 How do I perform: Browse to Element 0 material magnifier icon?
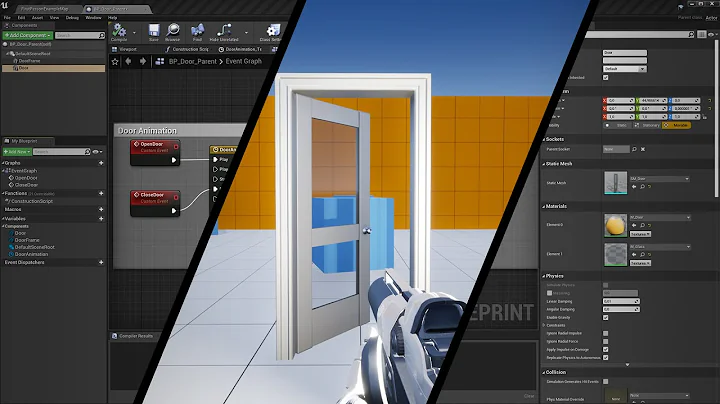point(642,225)
